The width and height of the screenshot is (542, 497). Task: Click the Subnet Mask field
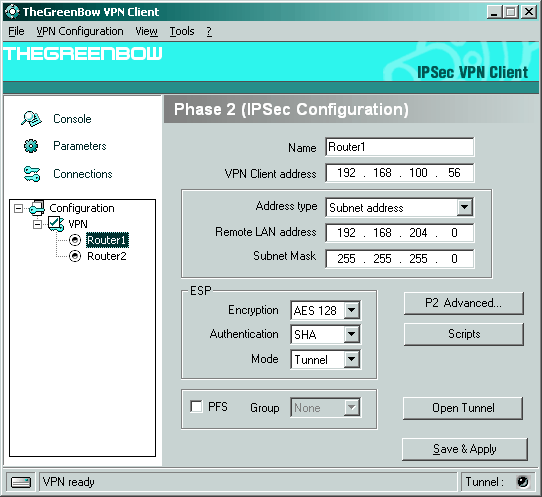(400, 259)
